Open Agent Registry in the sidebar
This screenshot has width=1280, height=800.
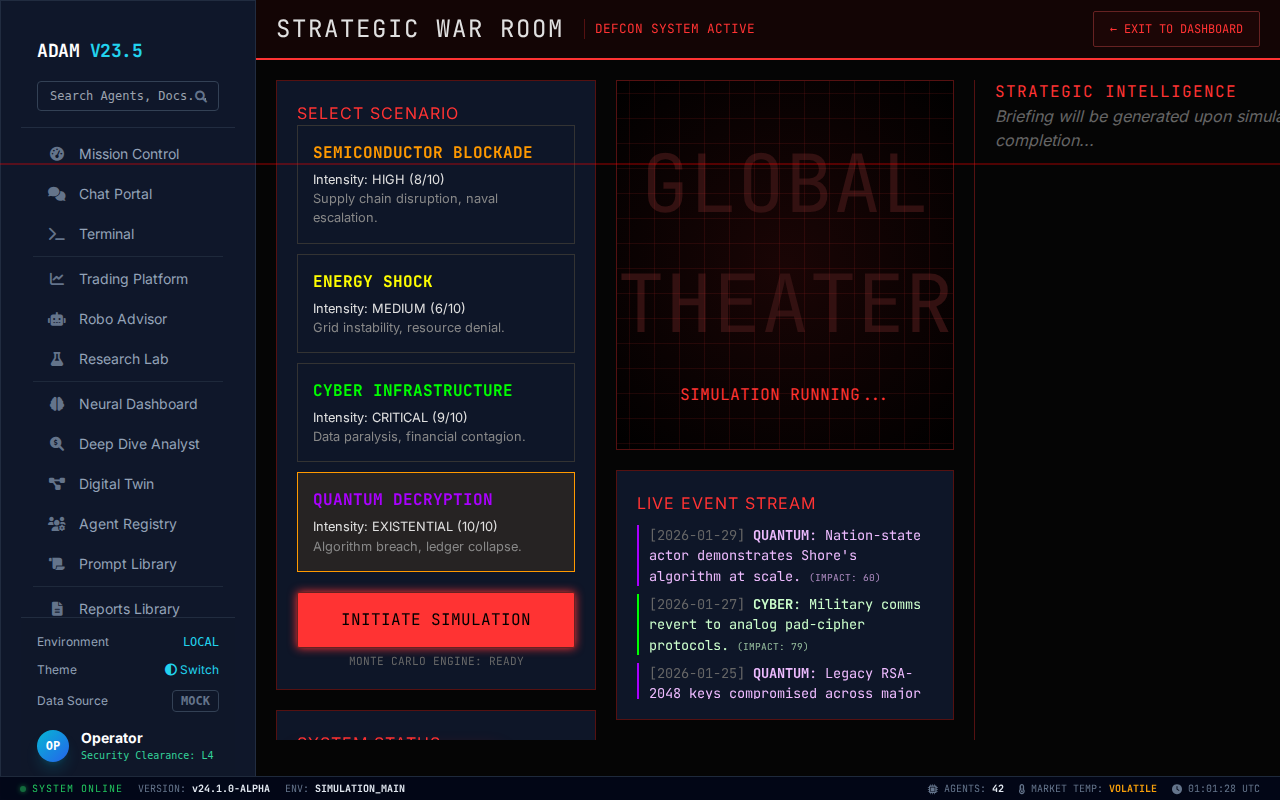127,524
